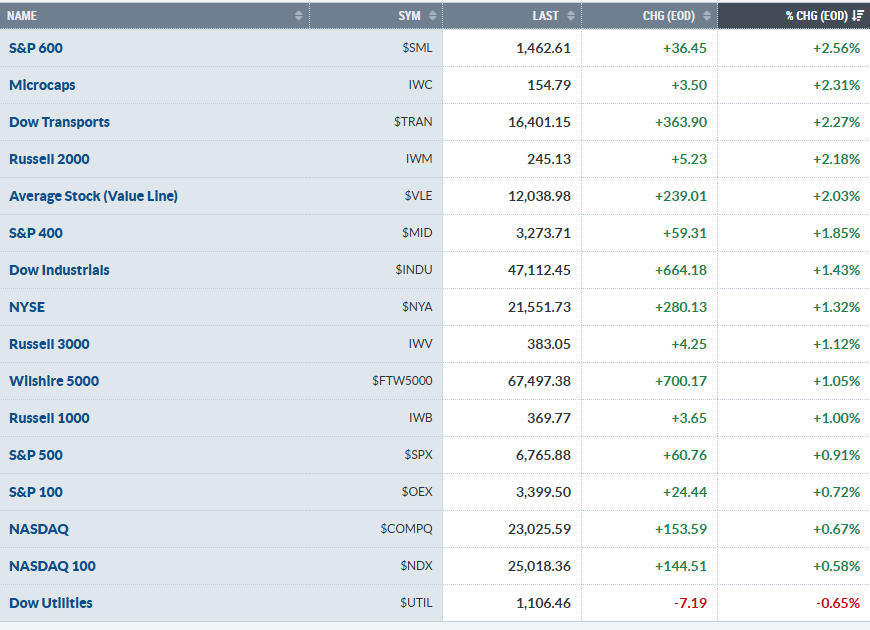This screenshot has width=870, height=630.
Task: Open the S&P 400 link
Action: click(x=36, y=233)
